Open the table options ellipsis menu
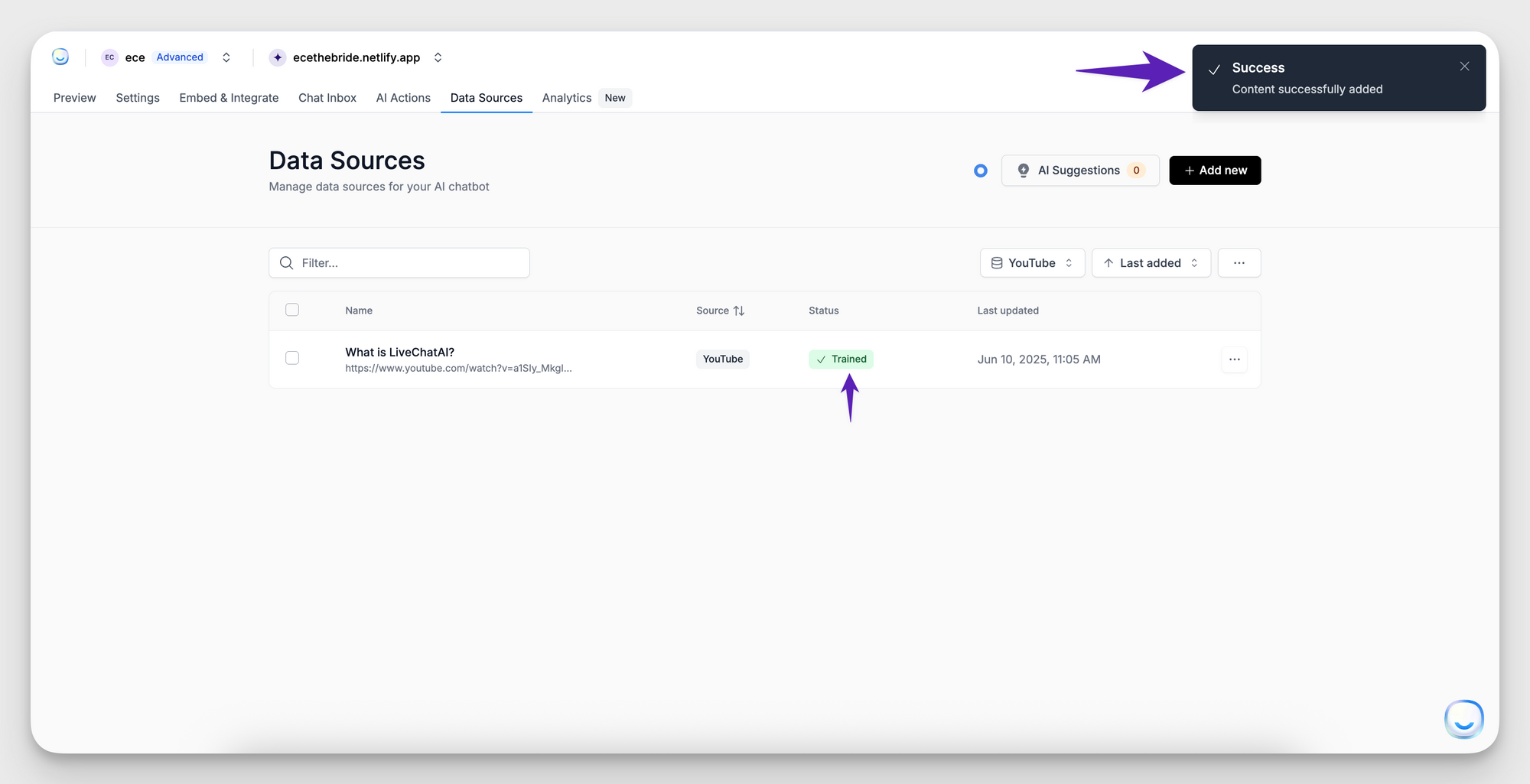 click(x=1239, y=263)
